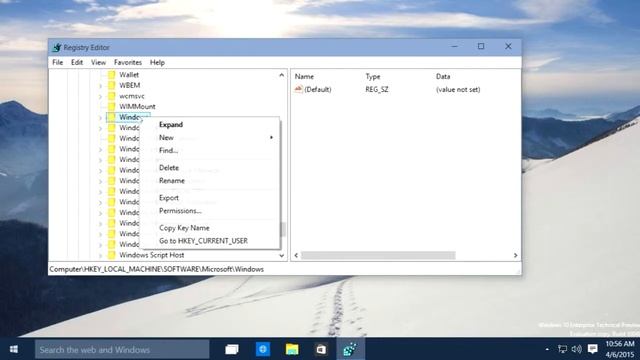This screenshot has width=640, height=360.
Task: Click the (value not set) data cell
Action: point(458,89)
